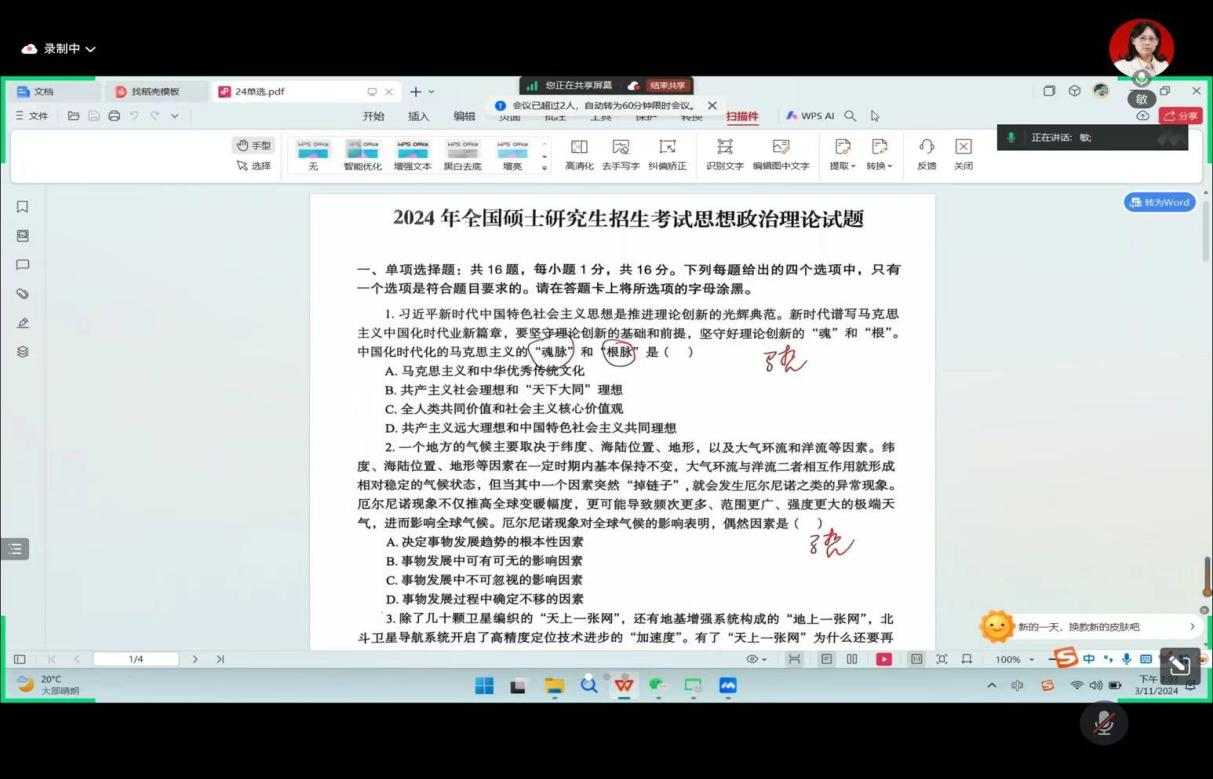Image resolution: width=1213 pixels, height=779 pixels.
Task: Open the attachment paperclip sidebar panel
Action: click(x=22, y=294)
